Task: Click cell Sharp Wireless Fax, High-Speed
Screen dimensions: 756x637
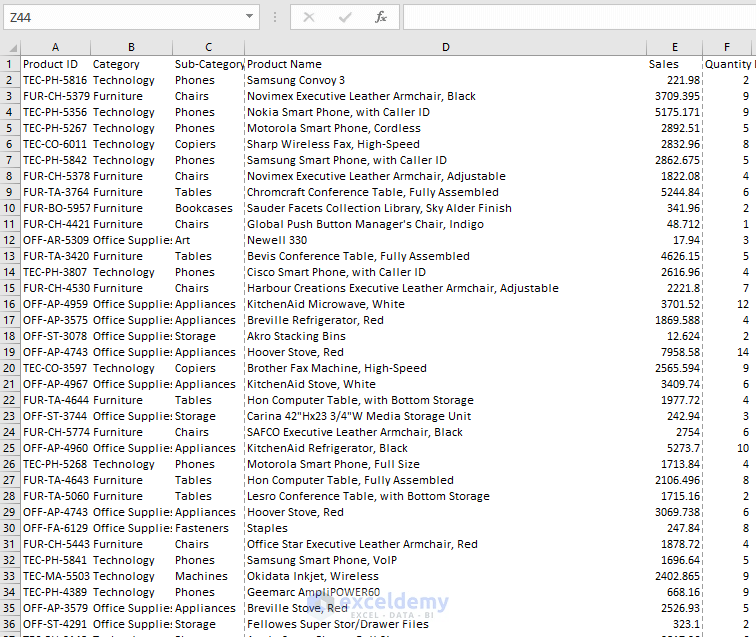Action: (446, 144)
